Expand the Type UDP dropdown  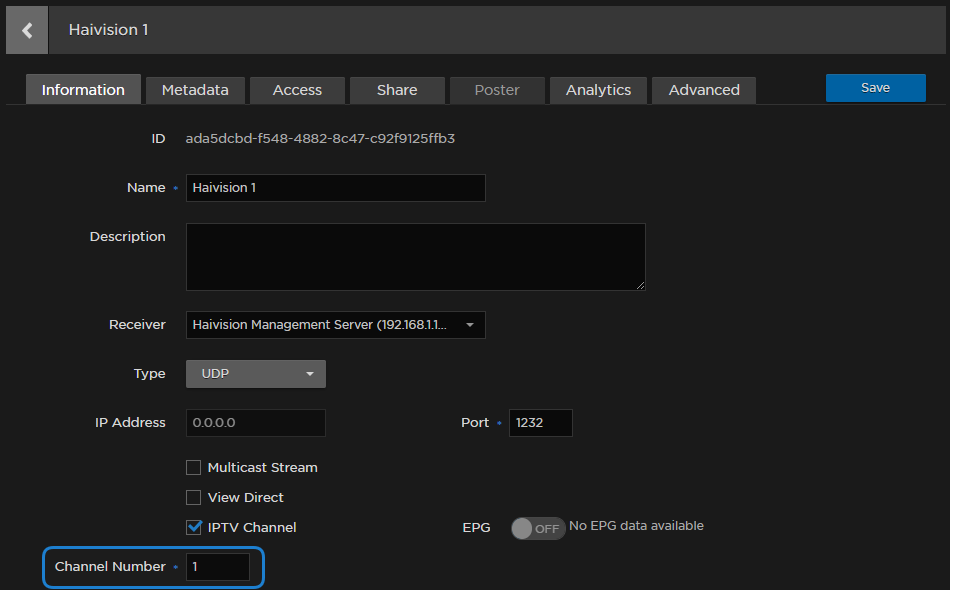[256, 374]
